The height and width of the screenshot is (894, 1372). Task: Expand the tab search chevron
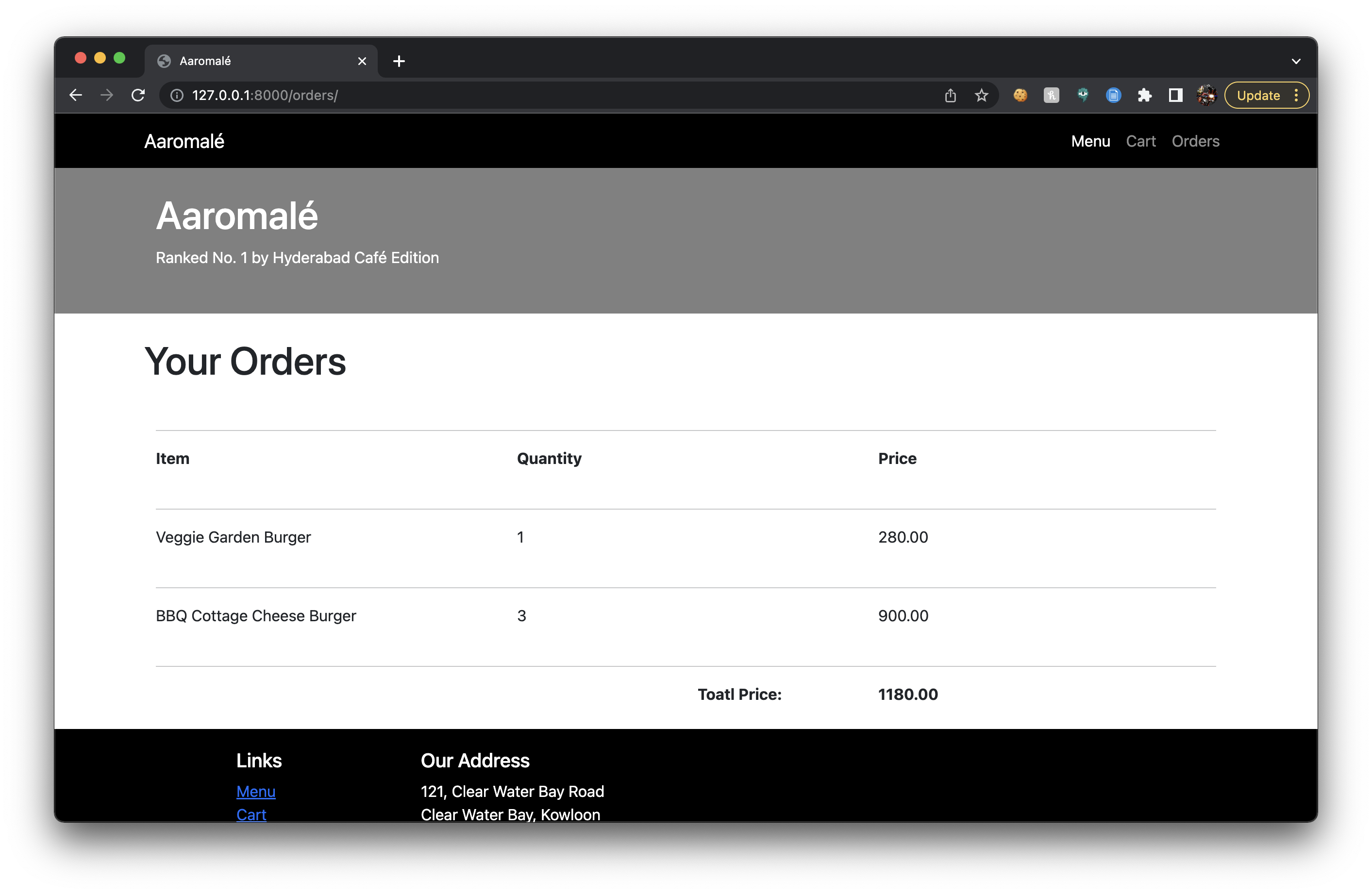click(1296, 61)
